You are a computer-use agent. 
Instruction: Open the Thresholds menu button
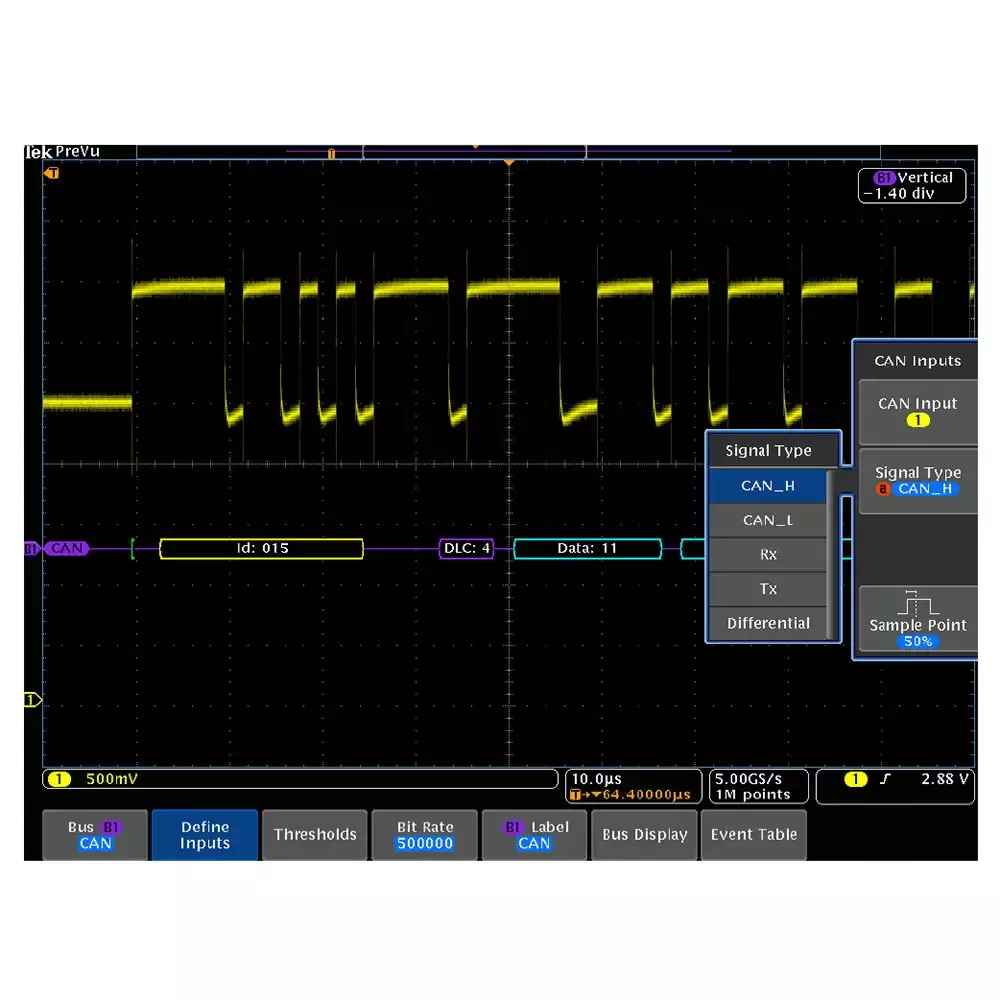tap(315, 835)
